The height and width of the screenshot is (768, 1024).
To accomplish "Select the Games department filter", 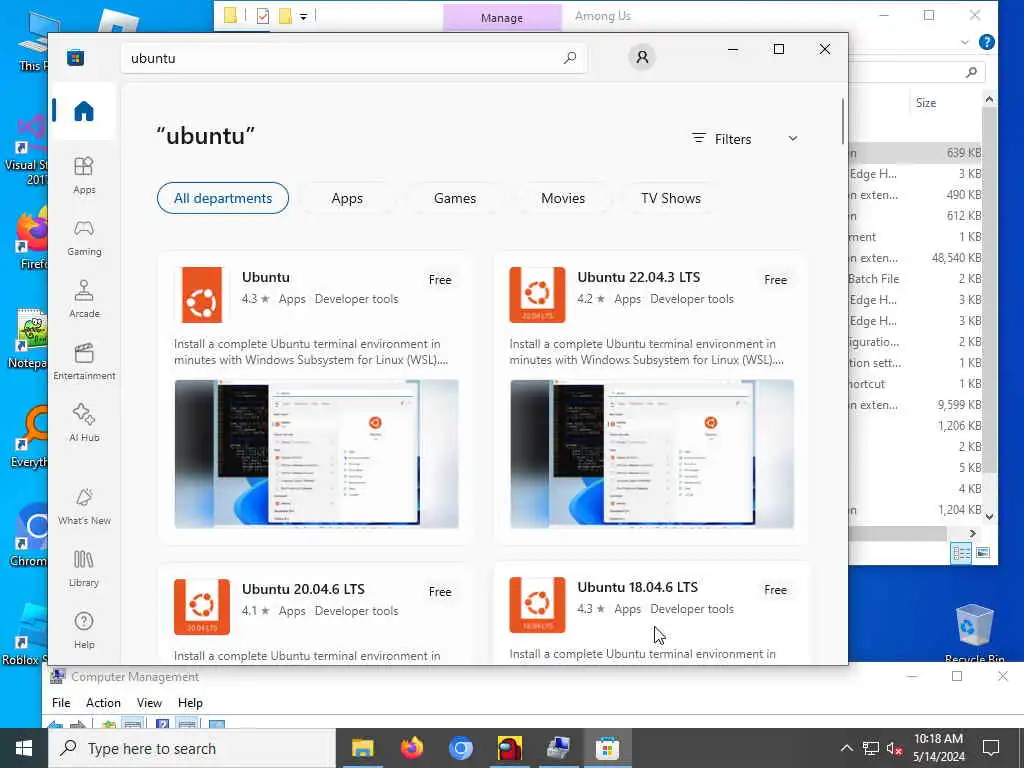I will coord(455,198).
